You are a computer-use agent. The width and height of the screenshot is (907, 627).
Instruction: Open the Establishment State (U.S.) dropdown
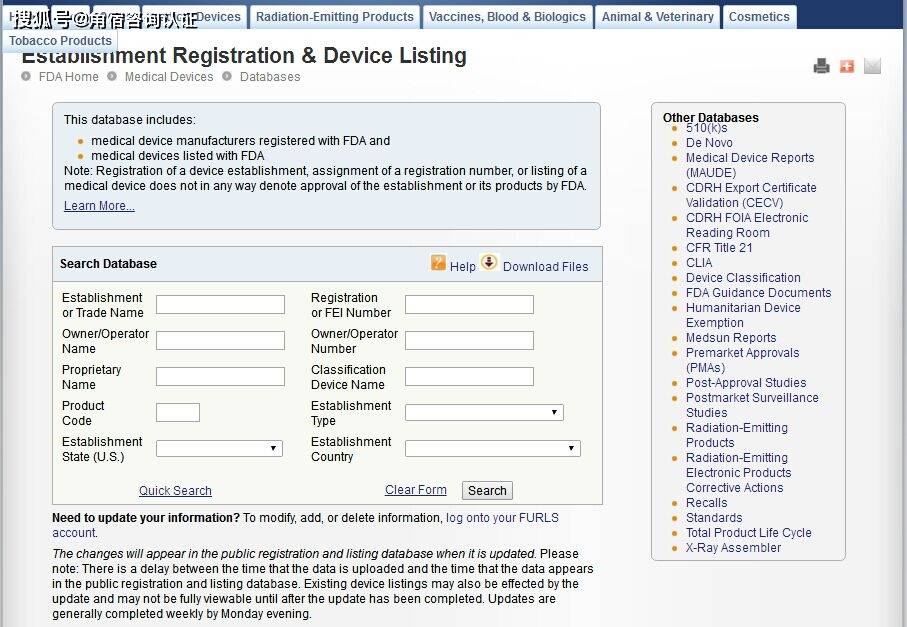pyautogui.click(x=219, y=449)
